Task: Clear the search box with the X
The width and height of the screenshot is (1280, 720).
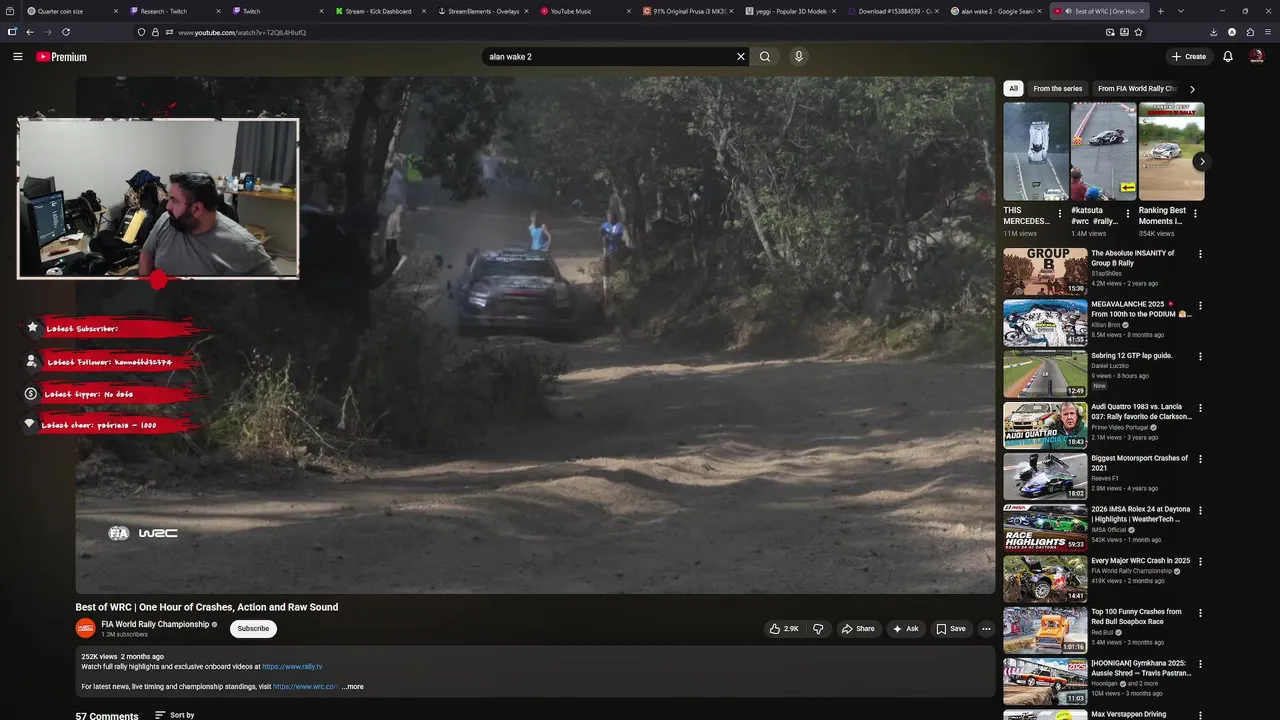Action: tap(741, 57)
